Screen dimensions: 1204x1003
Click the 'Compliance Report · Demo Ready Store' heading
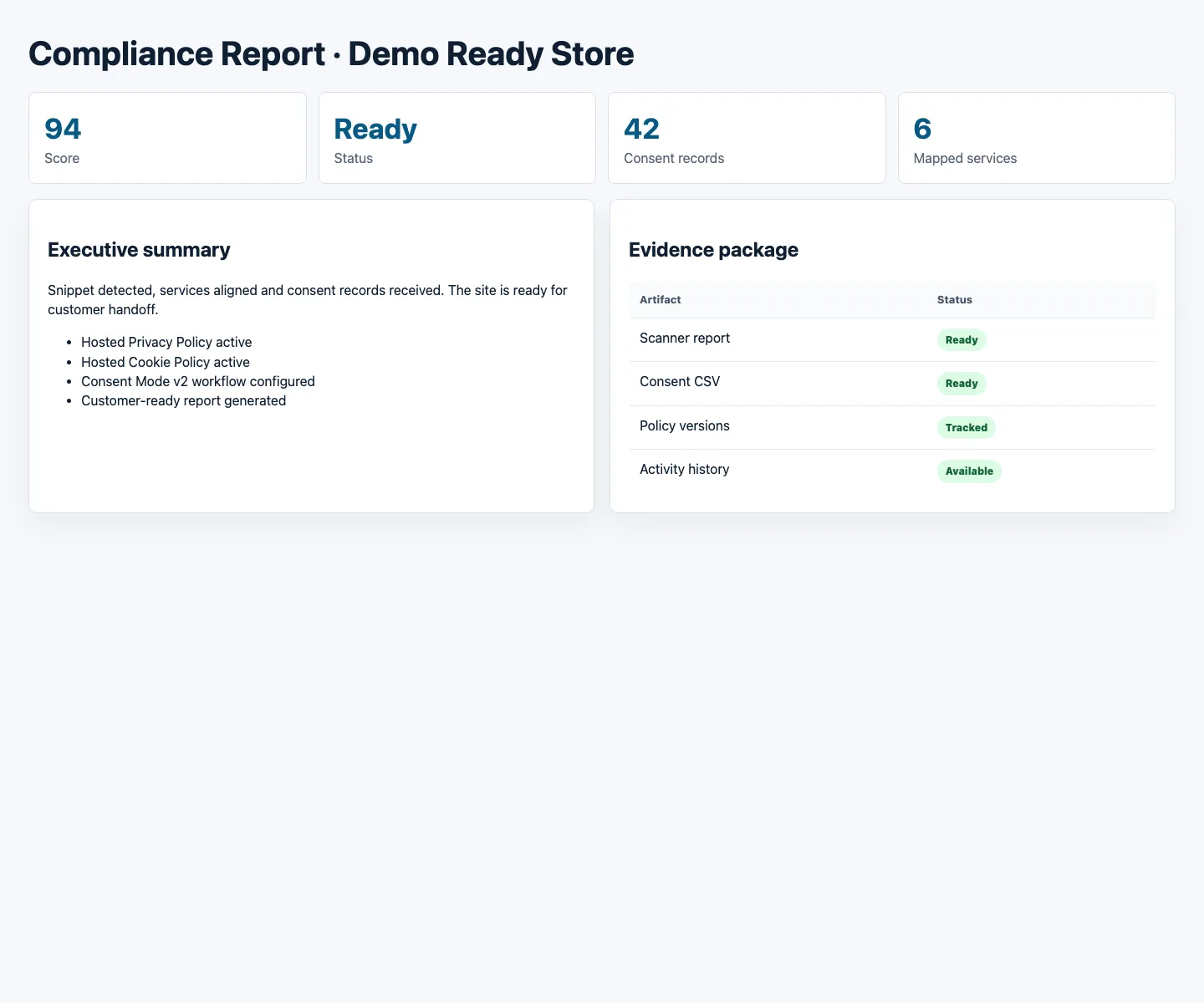tap(331, 53)
